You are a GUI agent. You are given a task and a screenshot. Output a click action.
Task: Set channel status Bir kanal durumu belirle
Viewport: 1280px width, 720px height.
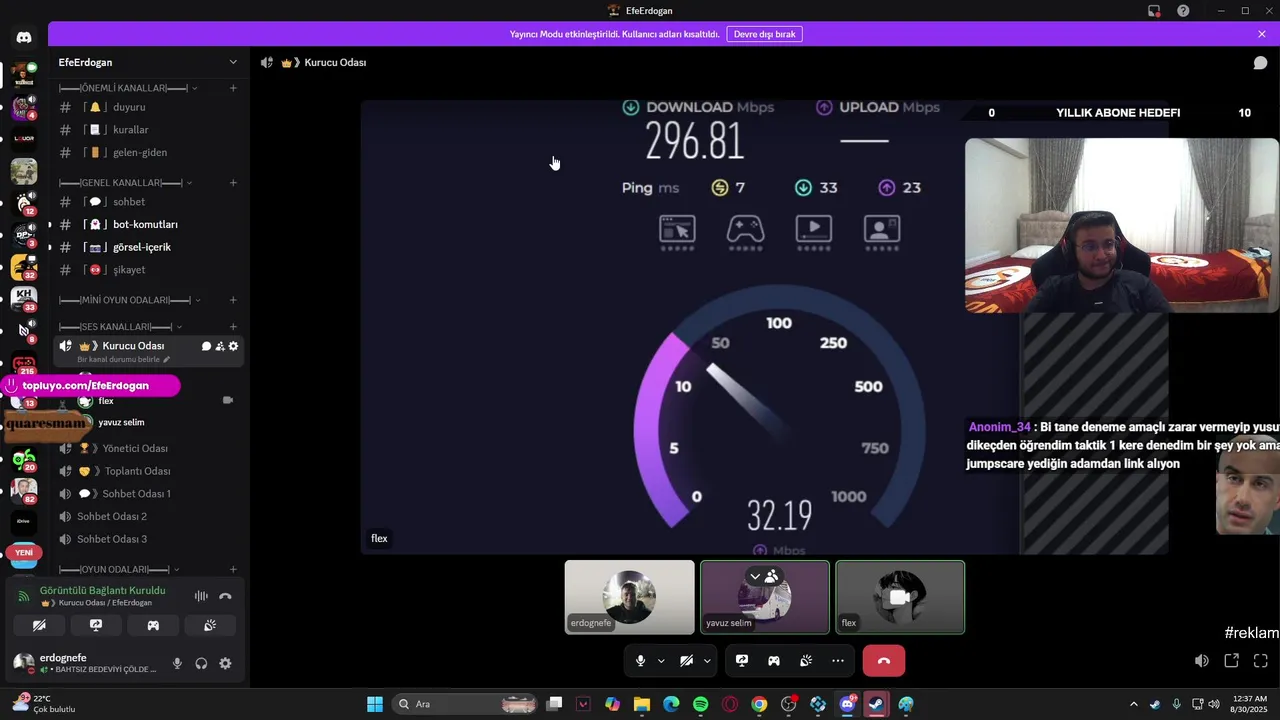click(x=124, y=359)
